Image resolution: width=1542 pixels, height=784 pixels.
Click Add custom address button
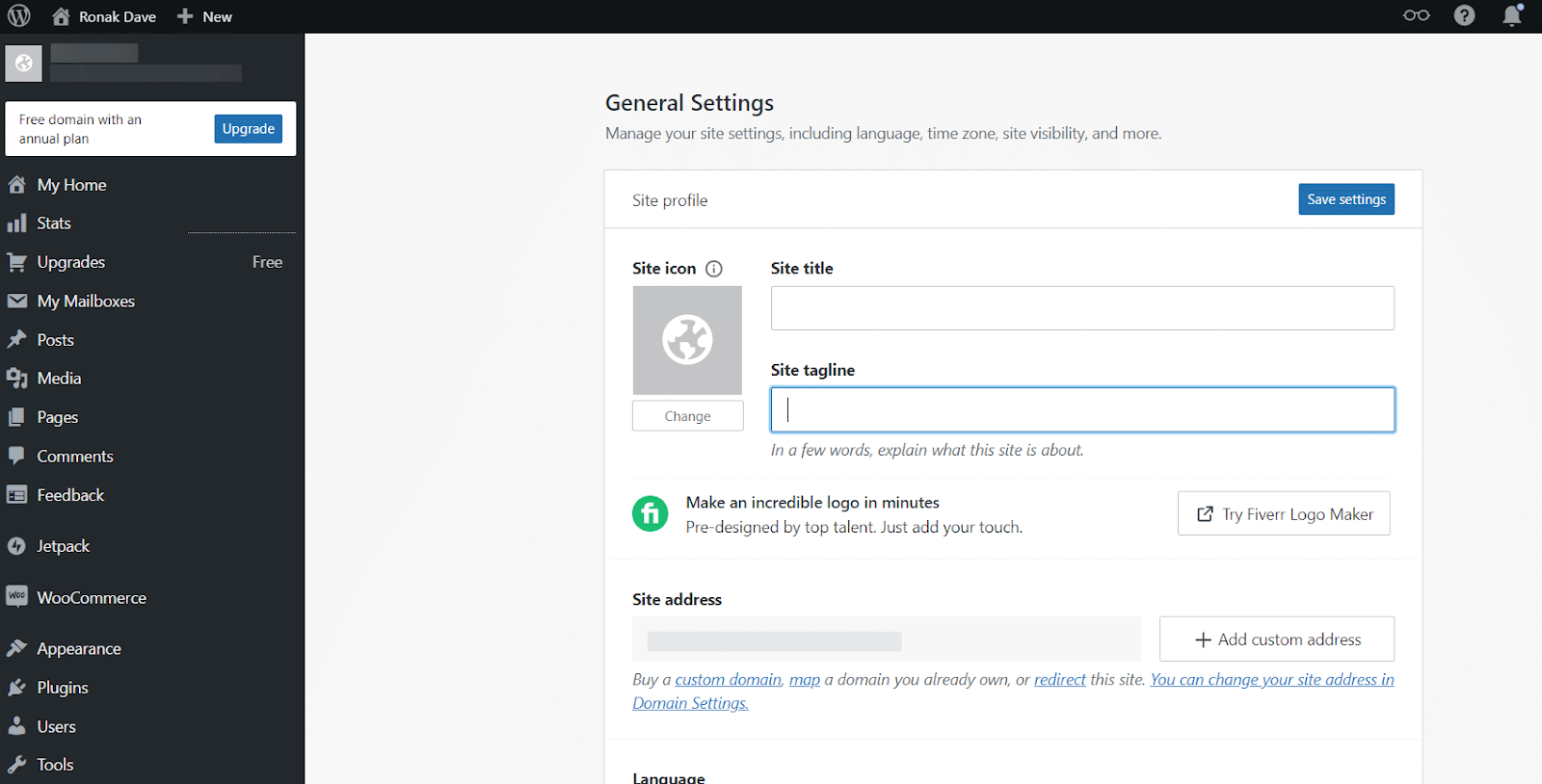[x=1277, y=640]
